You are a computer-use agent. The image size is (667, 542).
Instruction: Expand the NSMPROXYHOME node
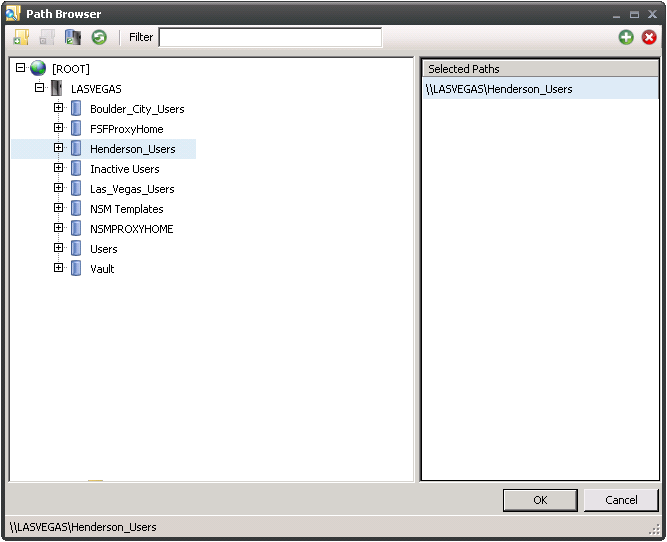point(58,228)
